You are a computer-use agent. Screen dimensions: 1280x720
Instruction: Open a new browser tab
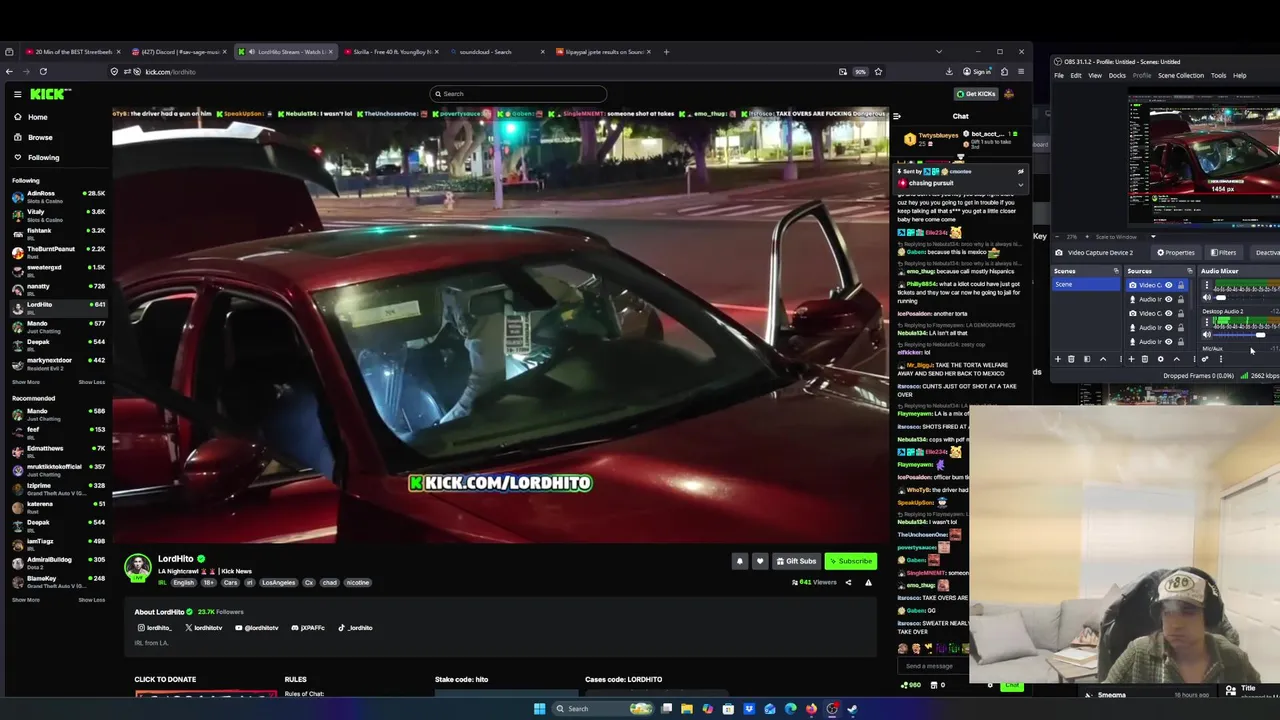point(667,52)
